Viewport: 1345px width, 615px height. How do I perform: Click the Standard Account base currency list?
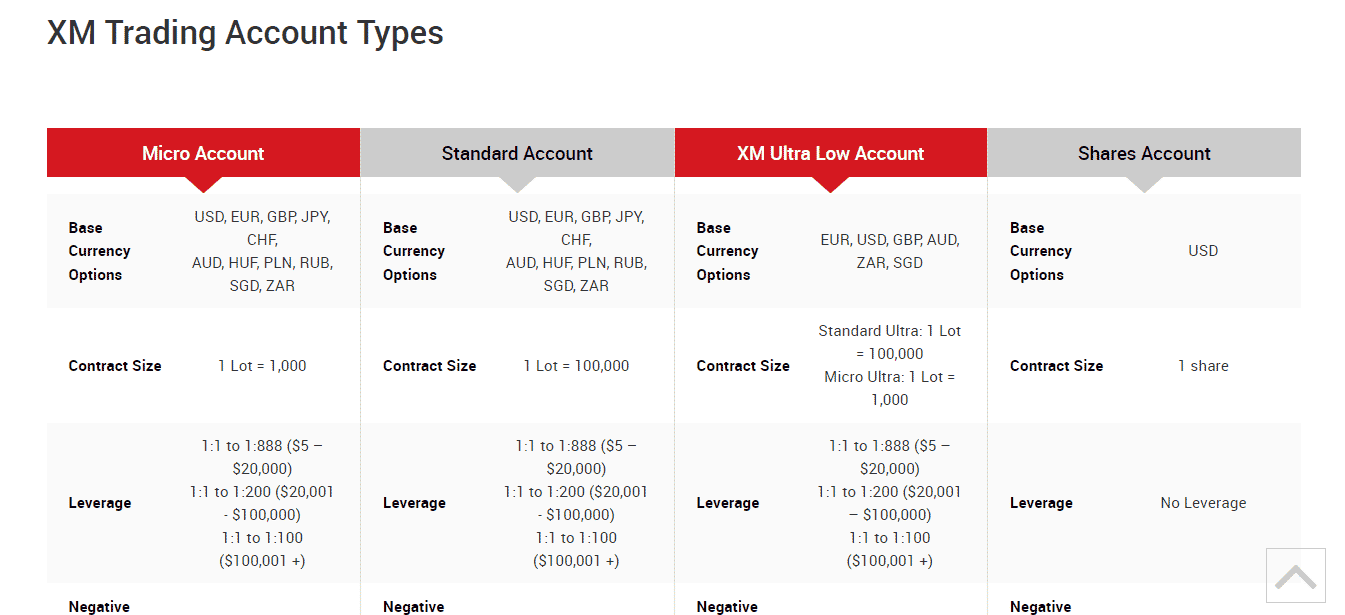tap(576, 251)
